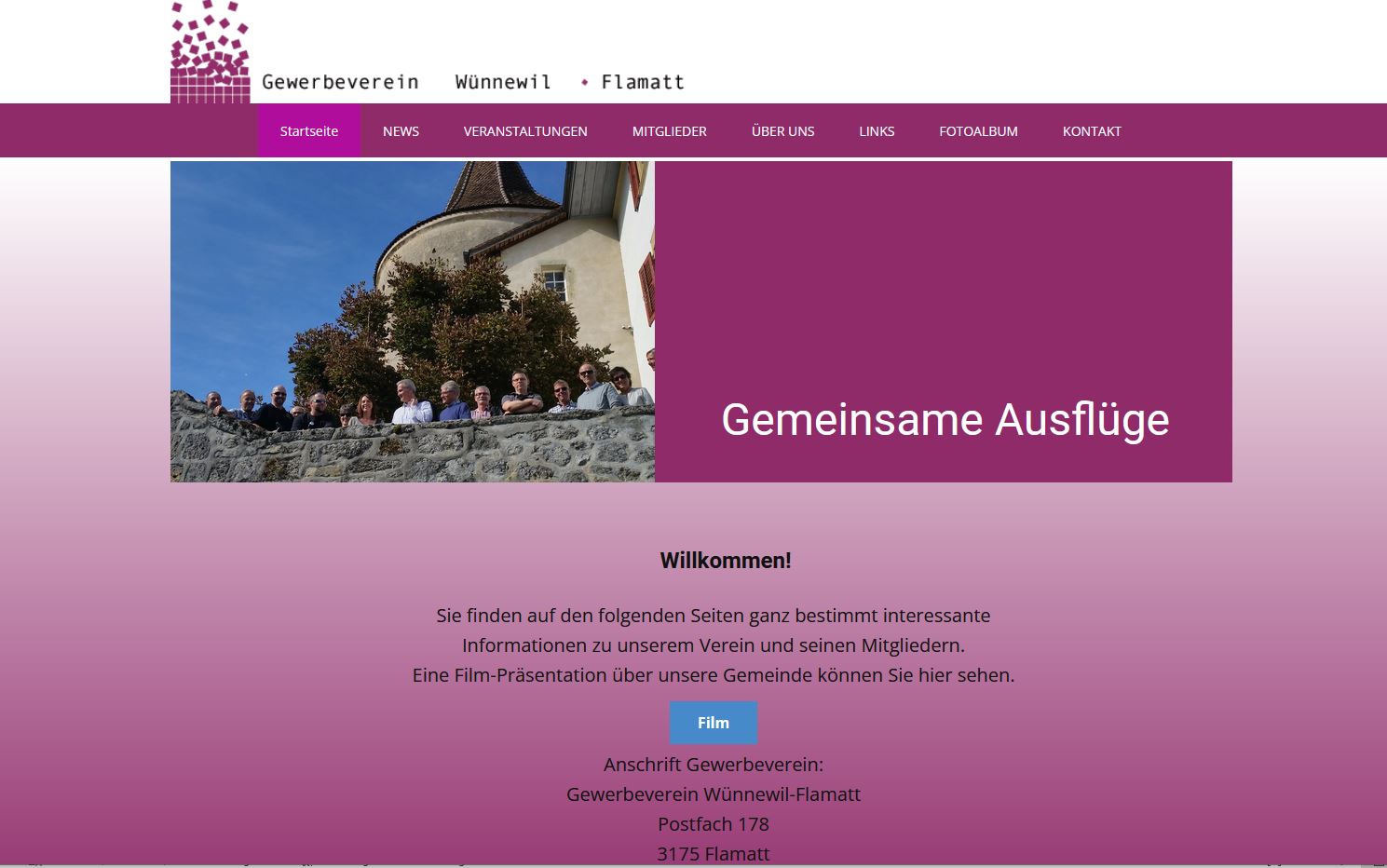Image resolution: width=1387 pixels, height=868 pixels.
Task: Click the '3175 Flamatt' text
Action: [x=714, y=854]
